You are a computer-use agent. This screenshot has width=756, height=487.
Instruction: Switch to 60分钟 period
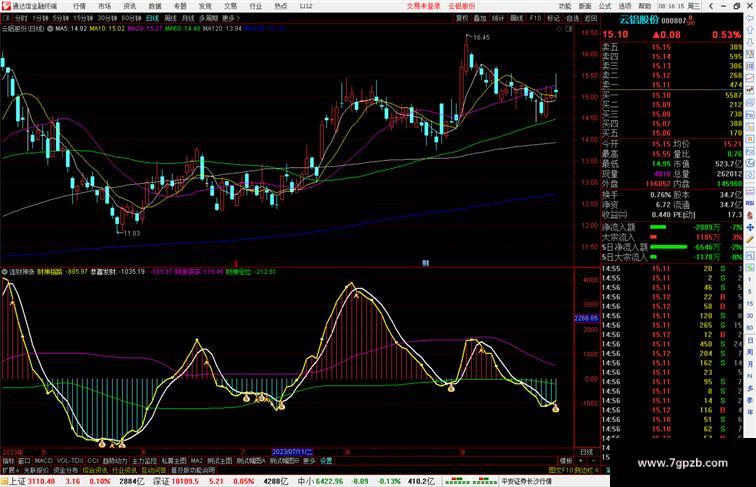pos(131,18)
